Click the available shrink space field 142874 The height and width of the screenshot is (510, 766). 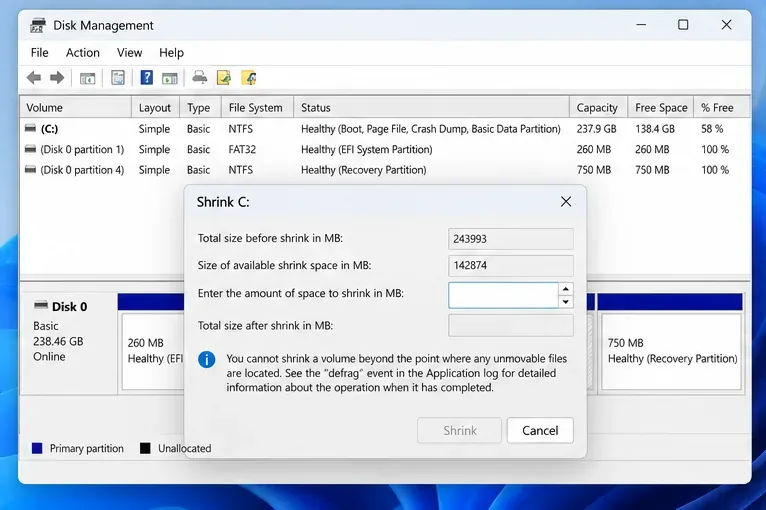[x=511, y=266]
